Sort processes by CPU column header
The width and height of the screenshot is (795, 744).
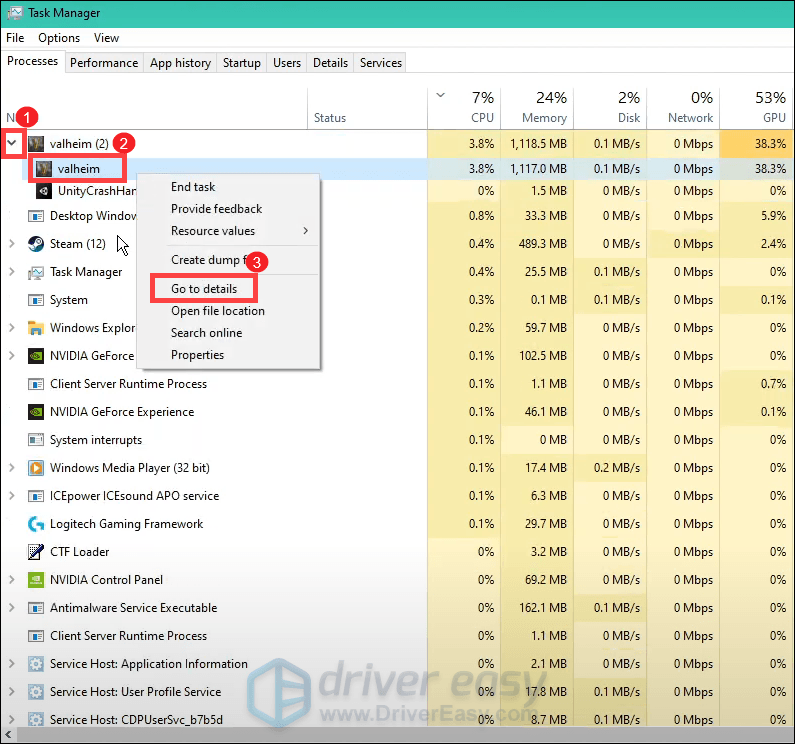pos(464,108)
